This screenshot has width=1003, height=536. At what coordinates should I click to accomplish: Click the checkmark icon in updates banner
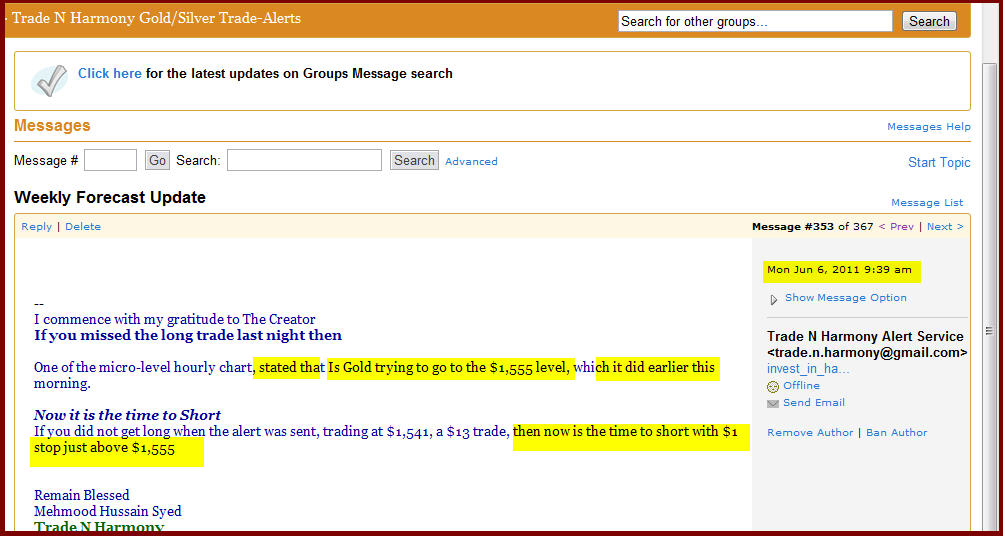pyautogui.click(x=49, y=81)
